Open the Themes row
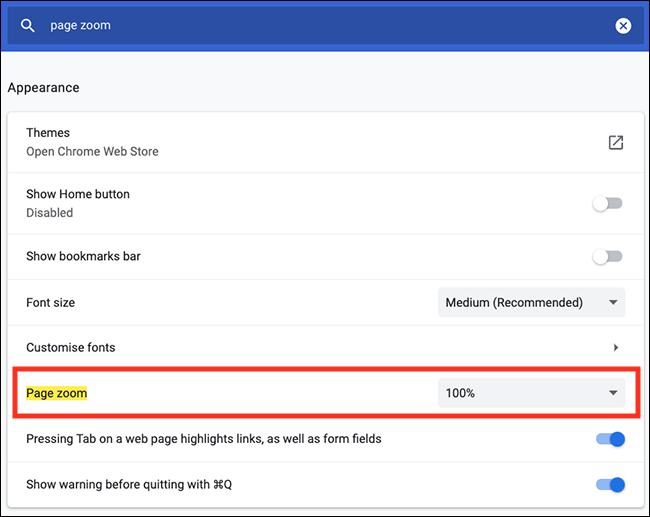 (x=325, y=142)
